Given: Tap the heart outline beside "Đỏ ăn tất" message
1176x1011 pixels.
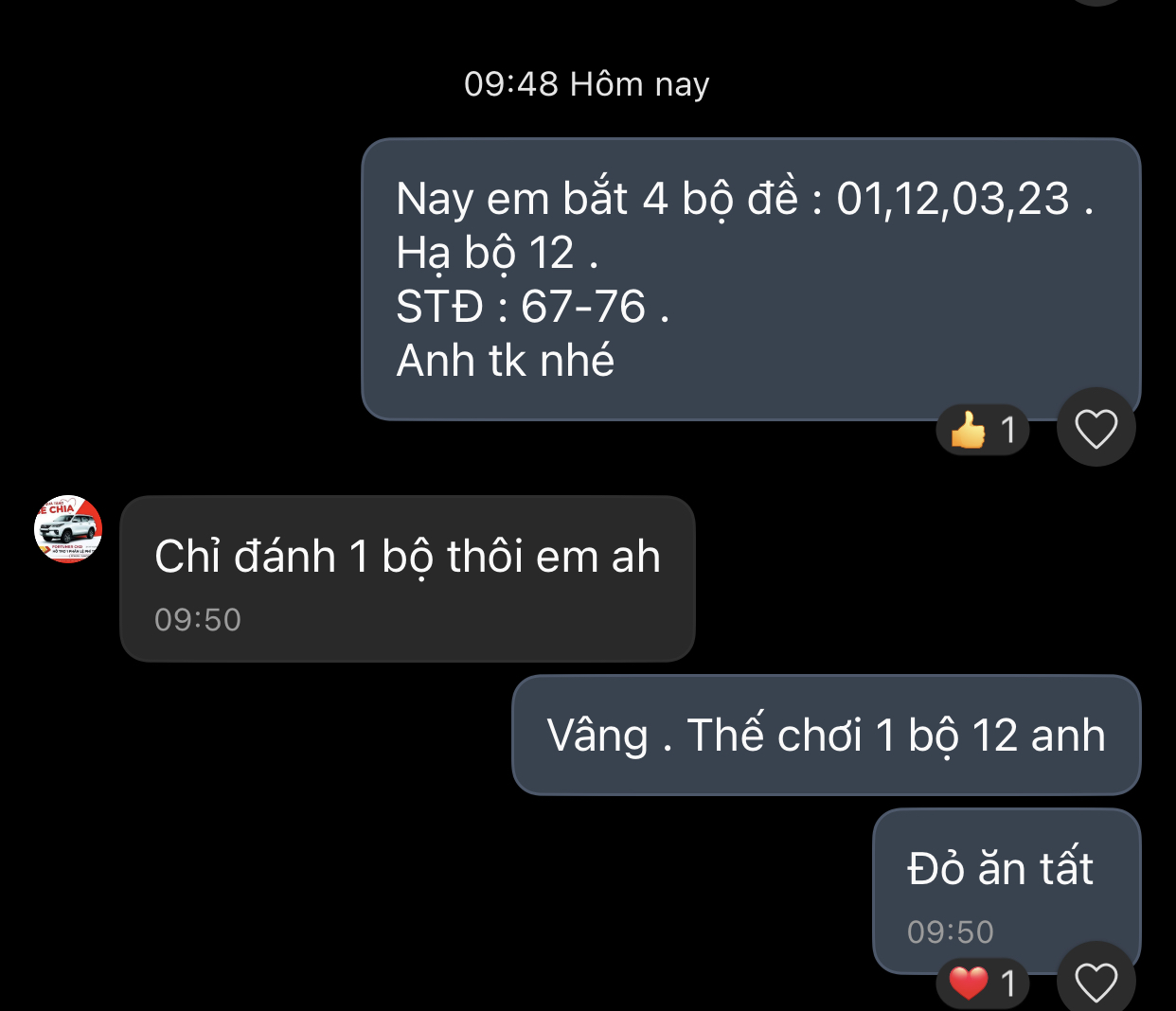Looking at the screenshot, I should pyautogui.click(x=1096, y=980).
